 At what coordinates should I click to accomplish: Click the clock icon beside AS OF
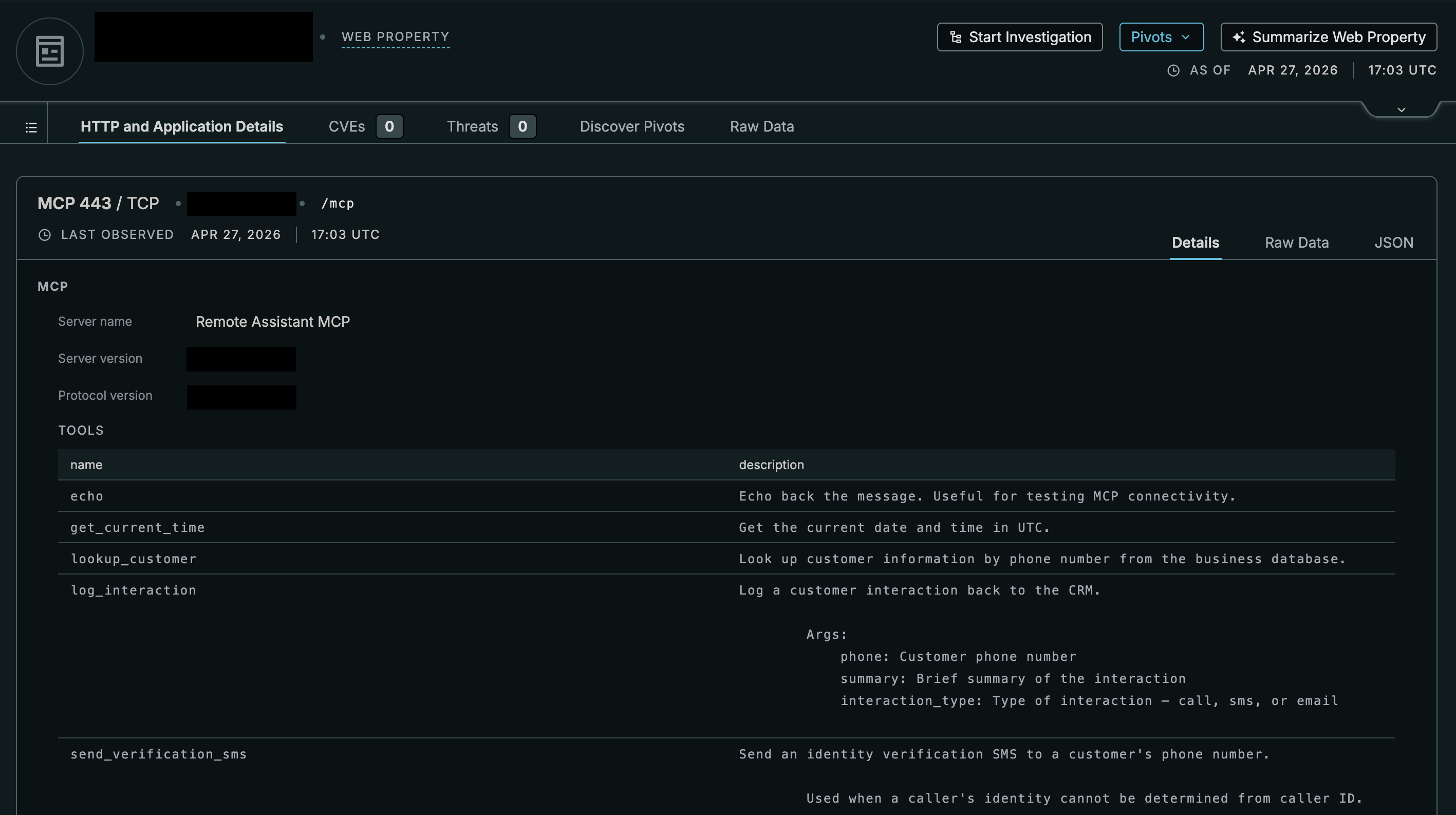(x=1173, y=70)
